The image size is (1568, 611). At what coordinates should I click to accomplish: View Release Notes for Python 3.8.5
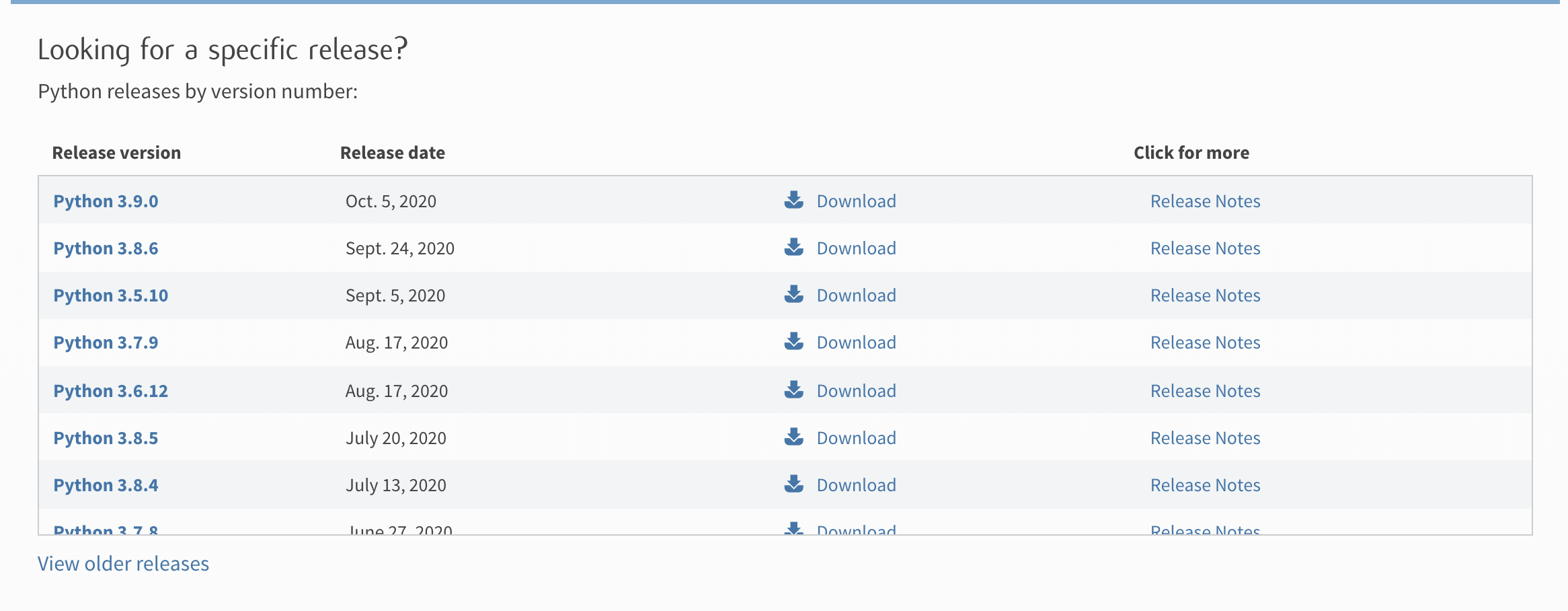[1205, 438]
